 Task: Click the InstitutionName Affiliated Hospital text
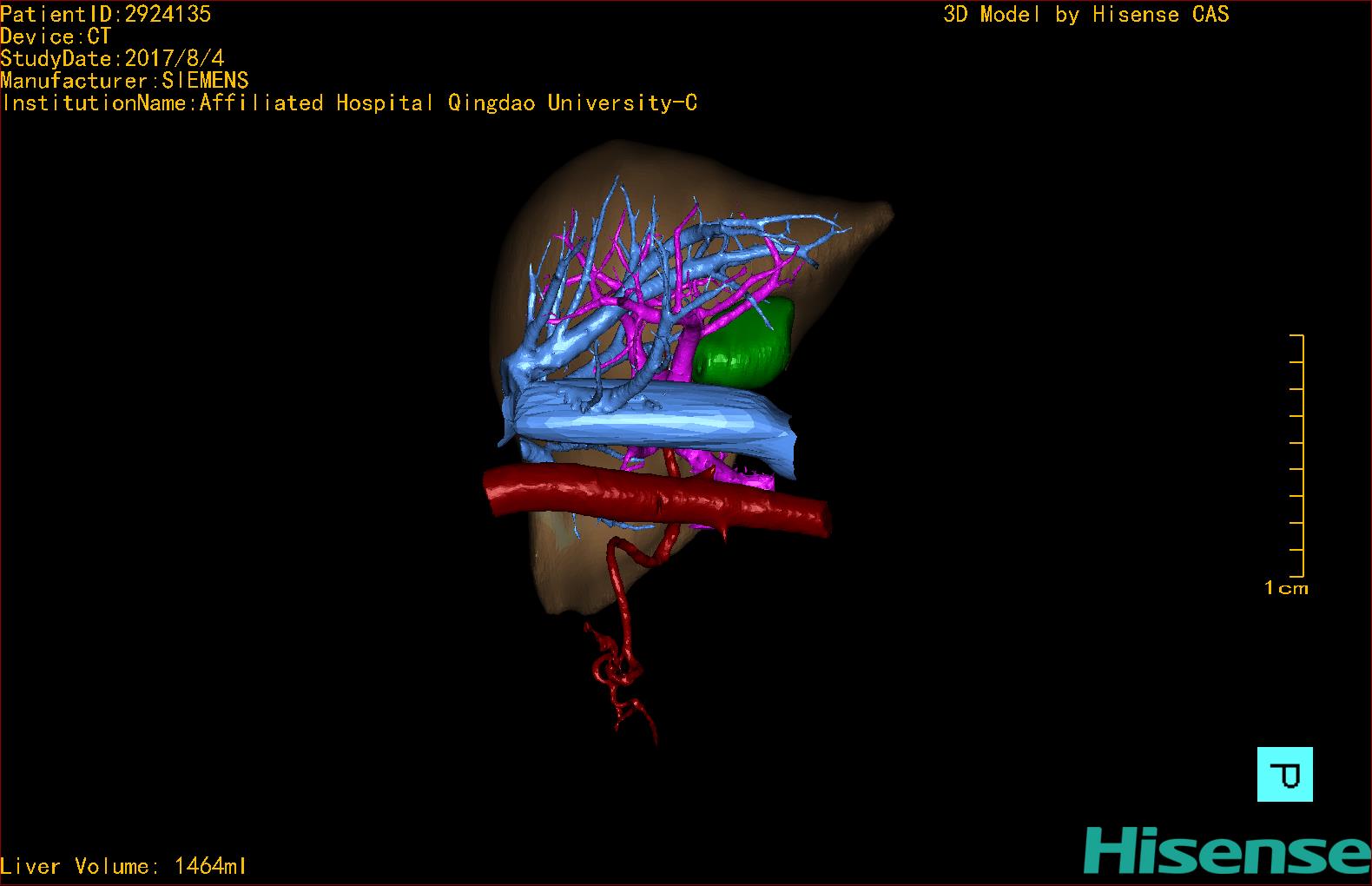coord(349,103)
